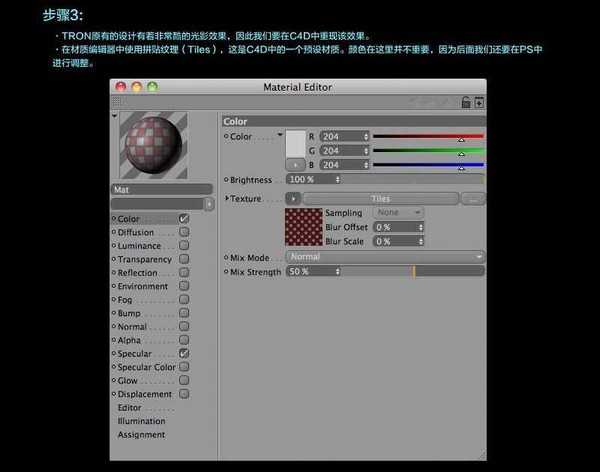Image resolution: width=600 pixels, height=472 pixels.
Task: Expand the Texture disclosure triangle
Action: click(228, 199)
